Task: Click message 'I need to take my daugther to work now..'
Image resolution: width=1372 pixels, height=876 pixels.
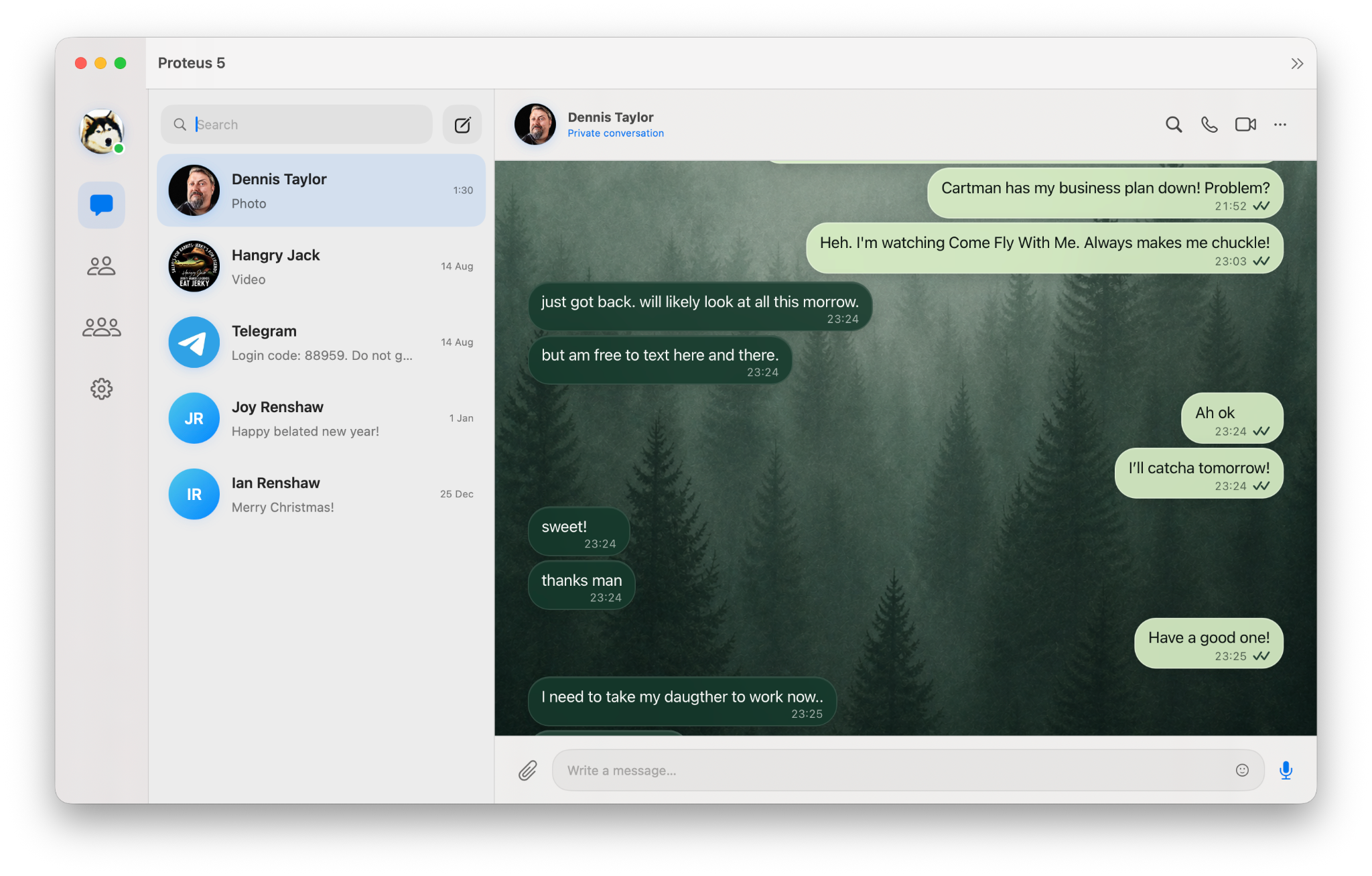Action: click(682, 702)
